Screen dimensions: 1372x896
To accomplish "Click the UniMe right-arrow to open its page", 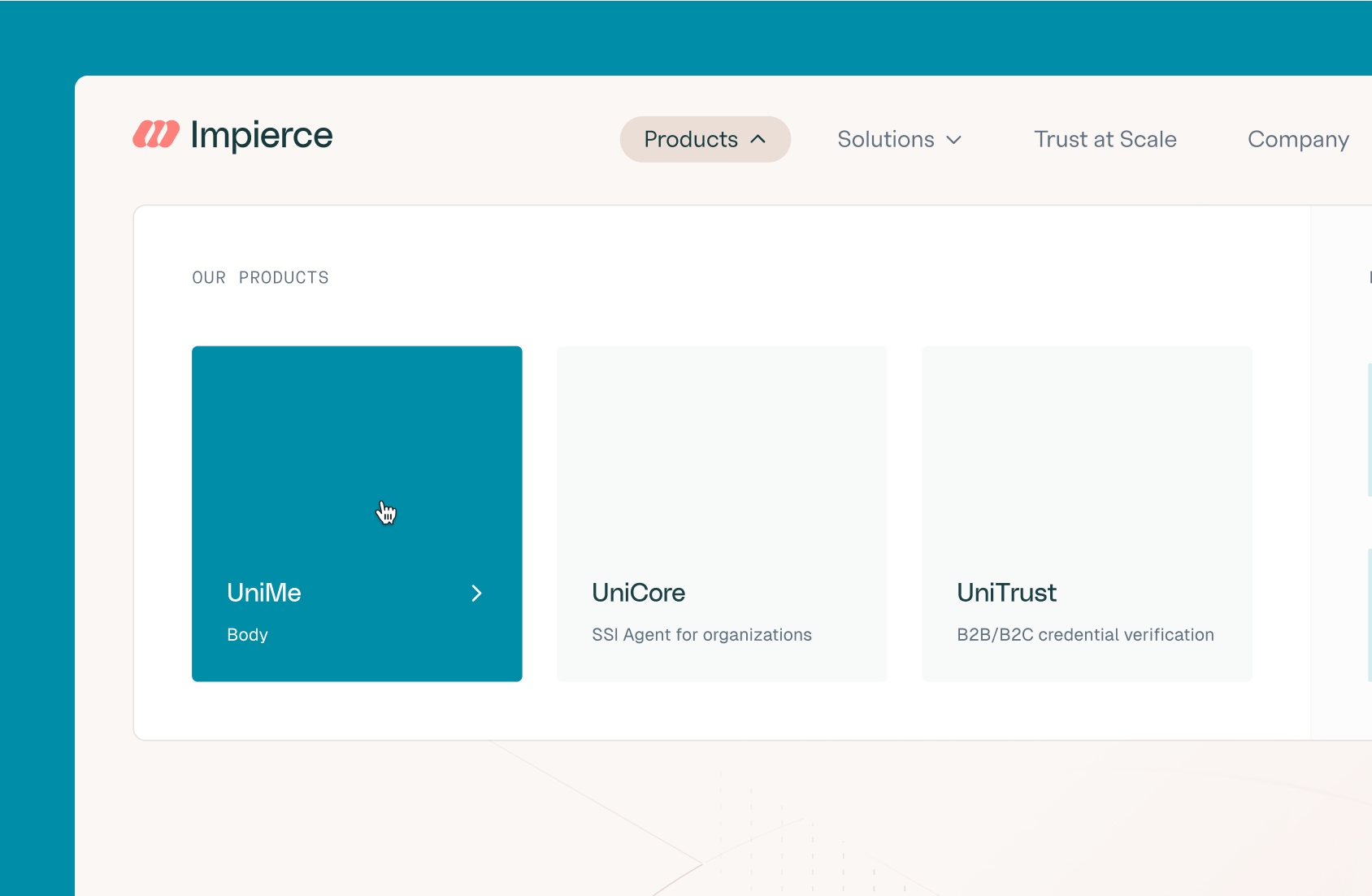I will [476, 593].
